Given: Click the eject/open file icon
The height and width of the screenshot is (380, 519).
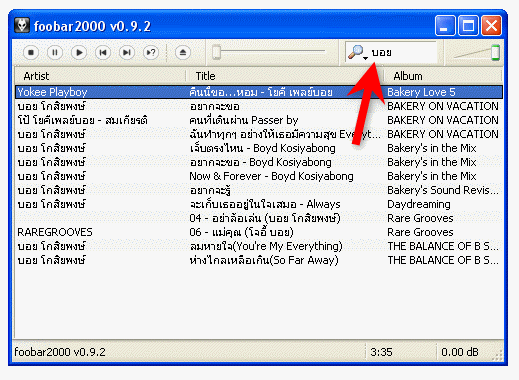Looking at the screenshot, I should [183, 53].
